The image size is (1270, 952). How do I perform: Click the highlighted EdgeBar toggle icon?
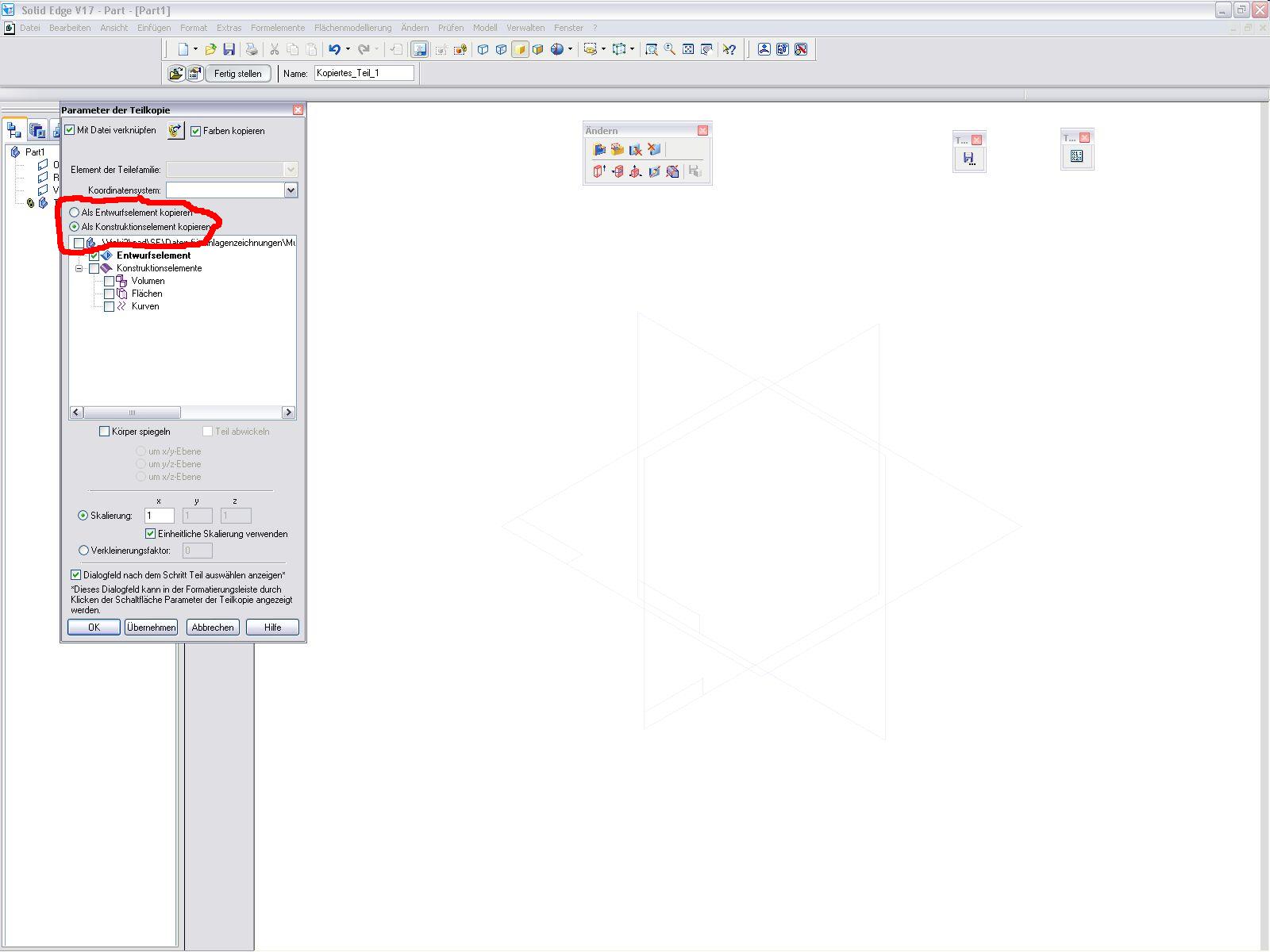coord(419,49)
